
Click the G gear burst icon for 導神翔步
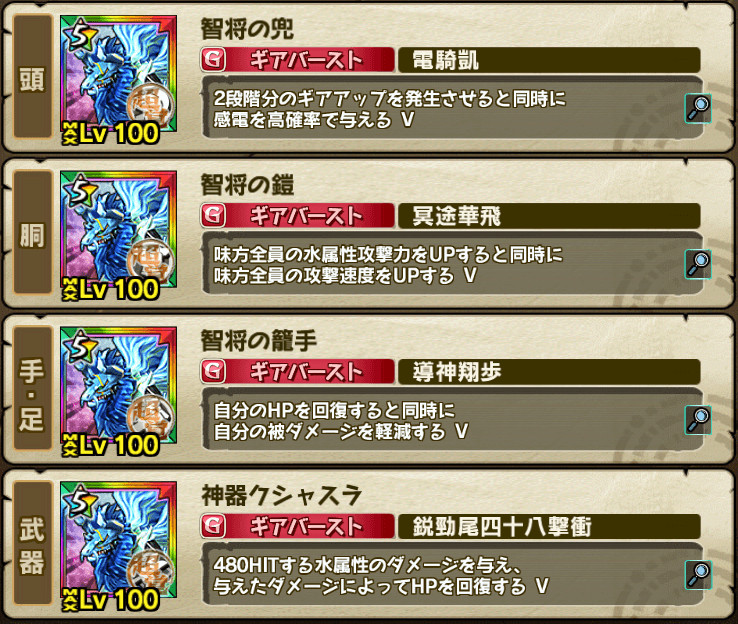point(213,371)
